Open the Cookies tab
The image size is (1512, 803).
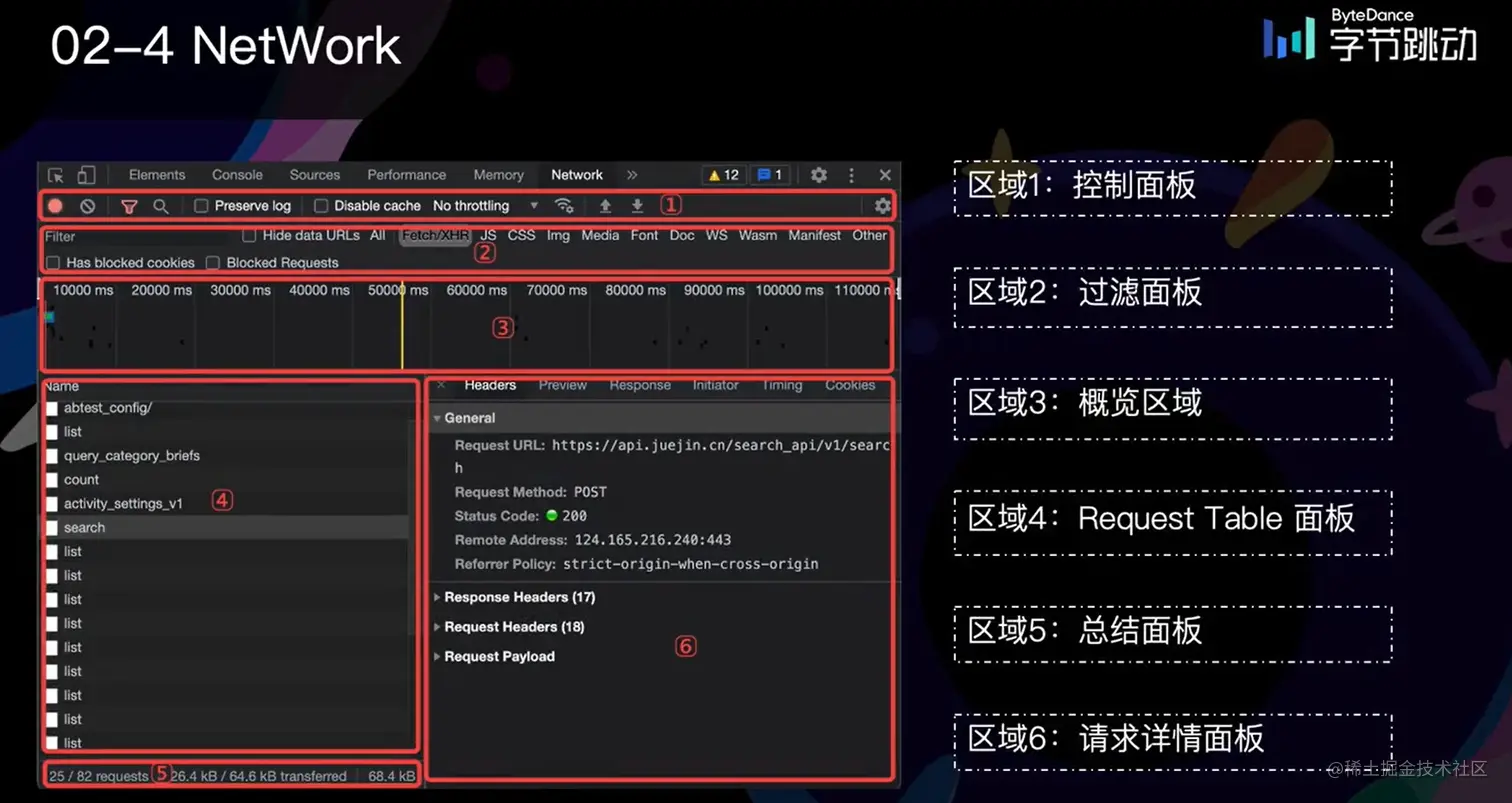(850, 385)
